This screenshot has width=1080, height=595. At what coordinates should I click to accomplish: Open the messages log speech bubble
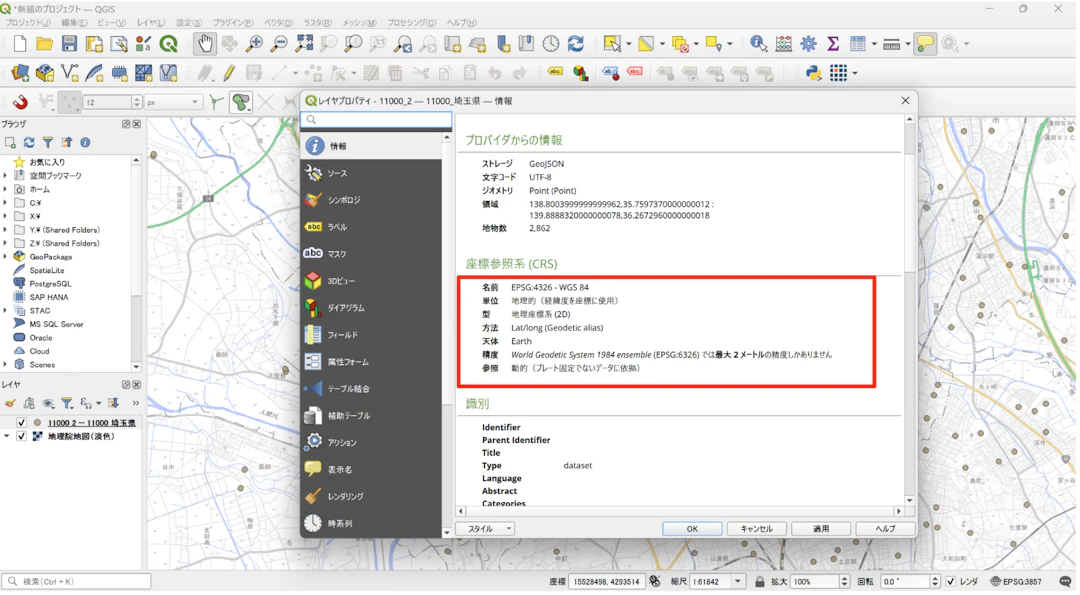(x=1066, y=582)
